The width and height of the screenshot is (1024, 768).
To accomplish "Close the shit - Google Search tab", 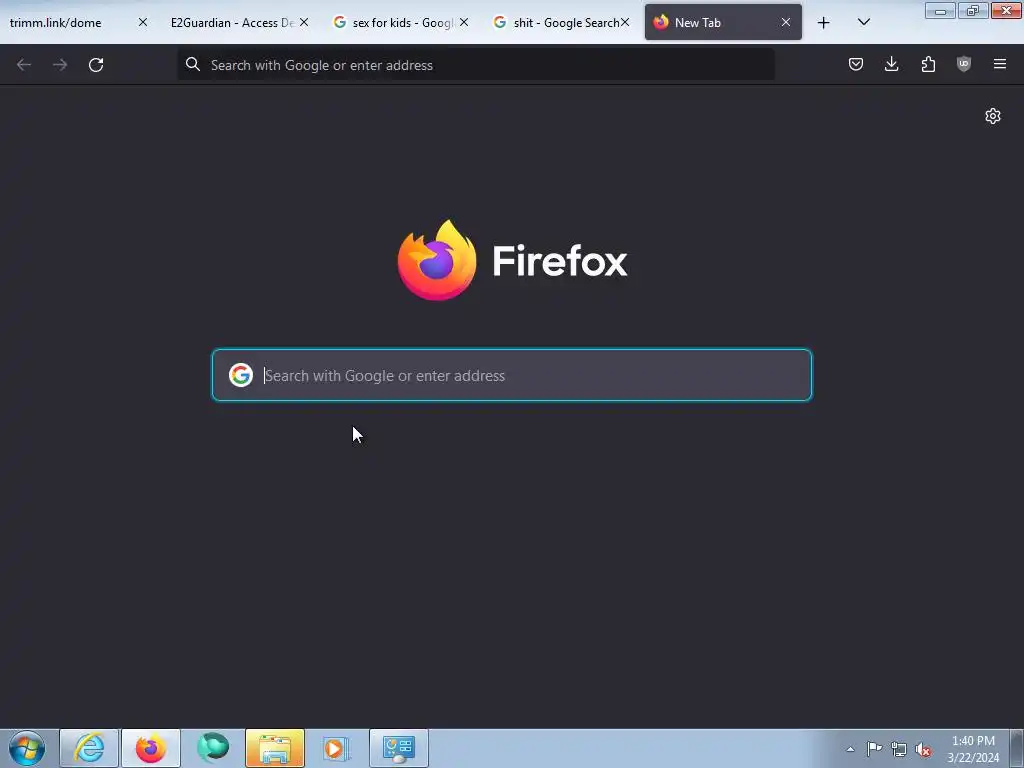I will (x=625, y=22).
